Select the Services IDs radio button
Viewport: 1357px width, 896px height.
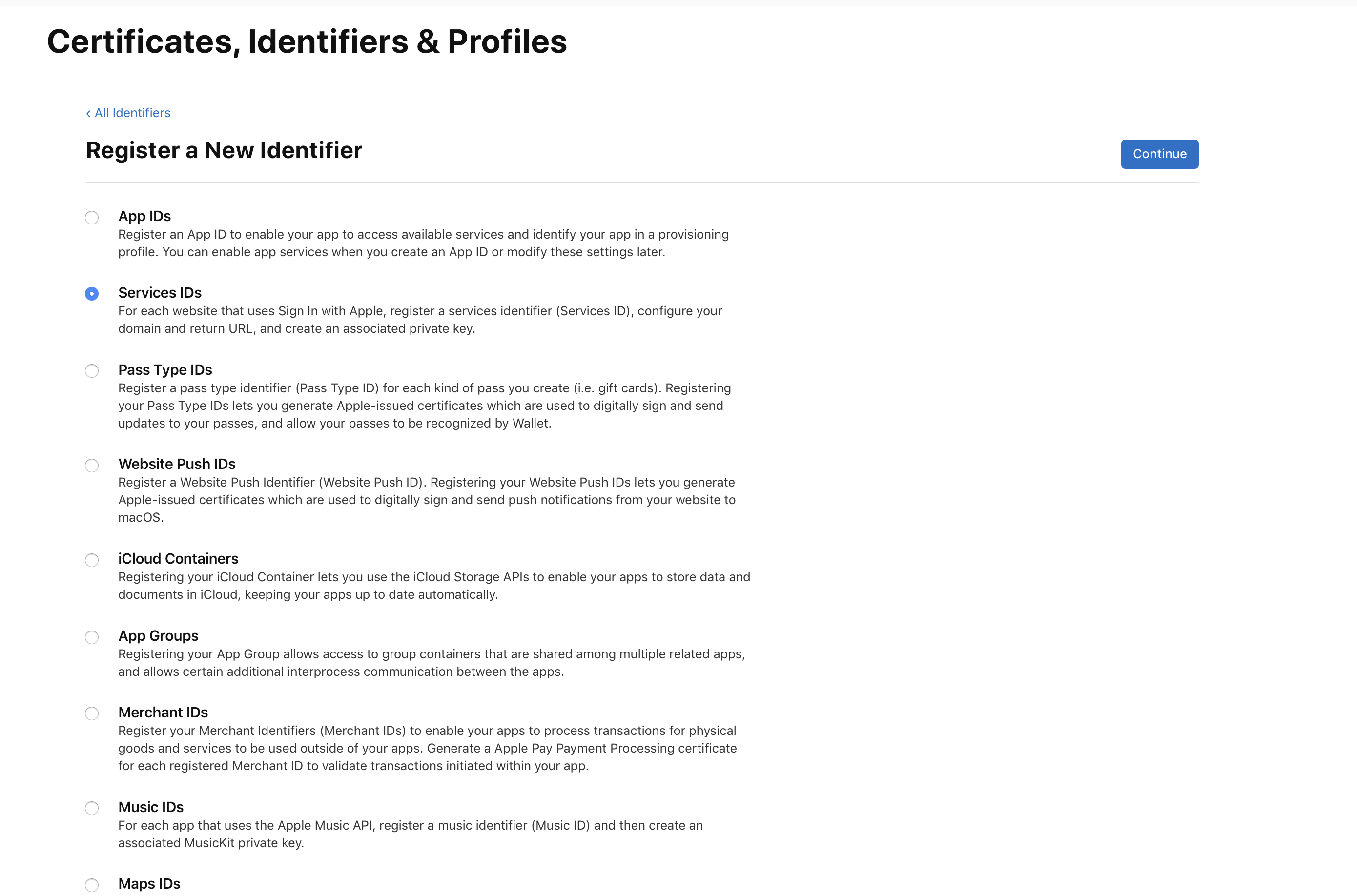pos(91,294)
